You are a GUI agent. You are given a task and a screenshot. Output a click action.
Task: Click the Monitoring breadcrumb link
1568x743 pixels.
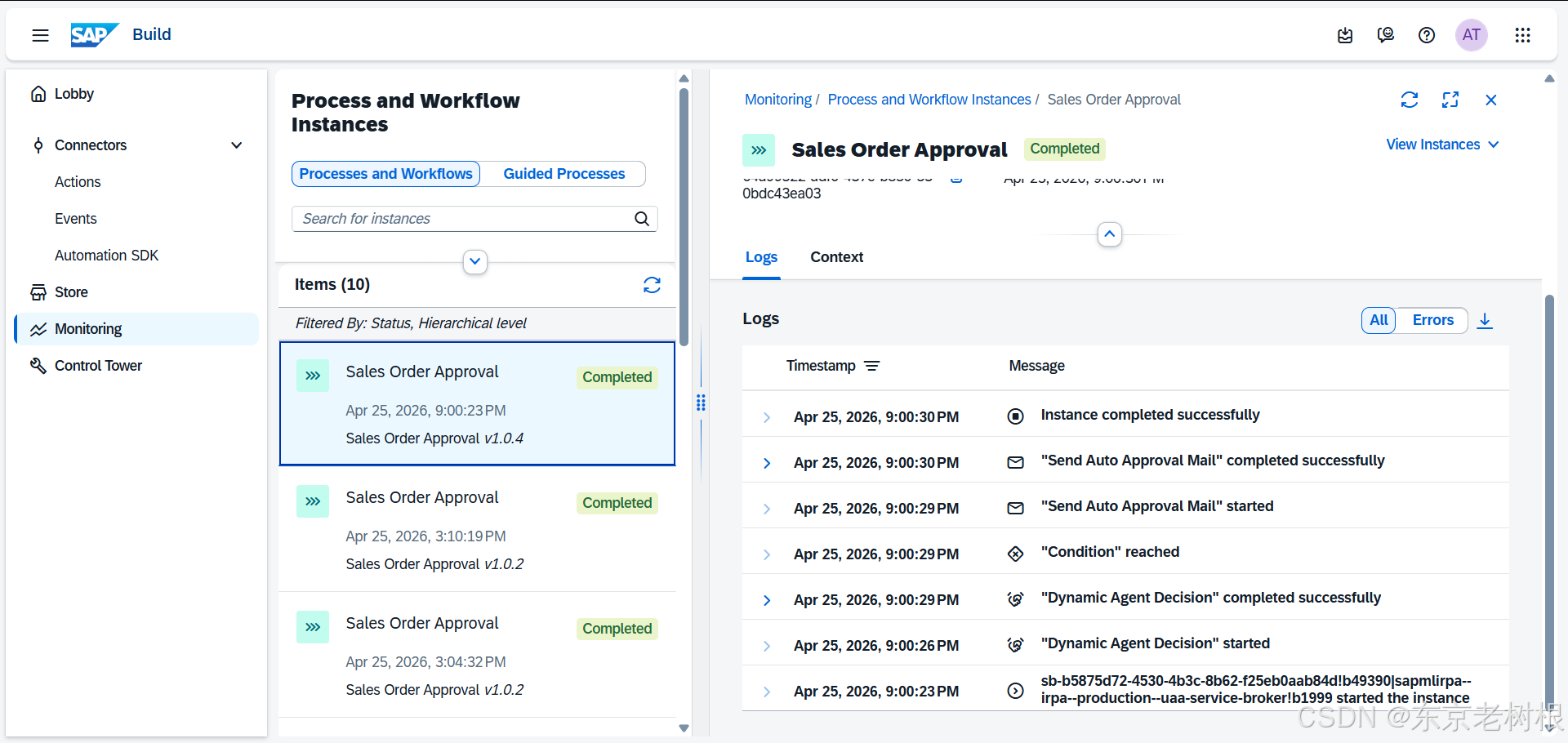click(x=778, y=100)
